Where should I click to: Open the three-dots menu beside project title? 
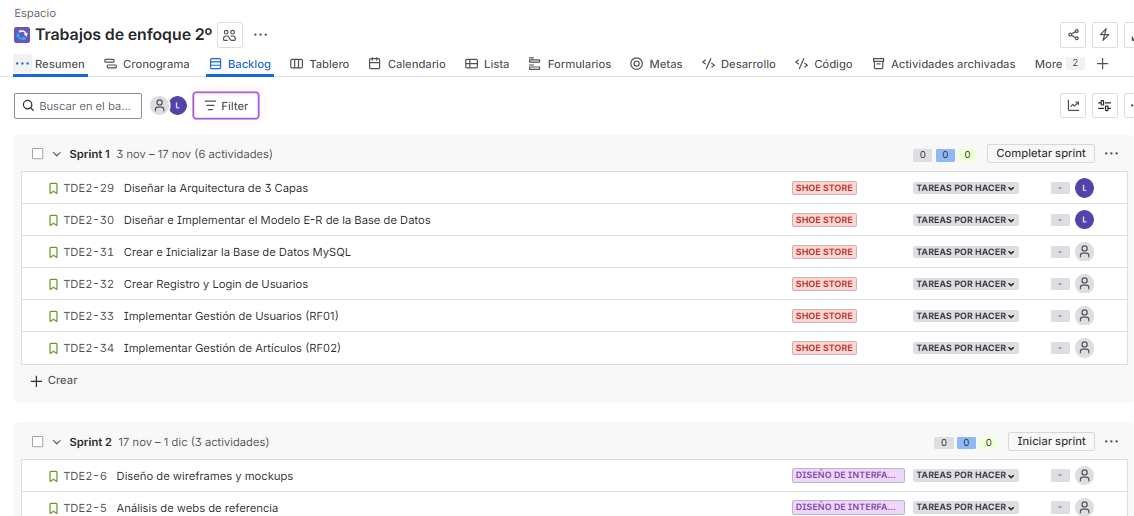[260, 35]
